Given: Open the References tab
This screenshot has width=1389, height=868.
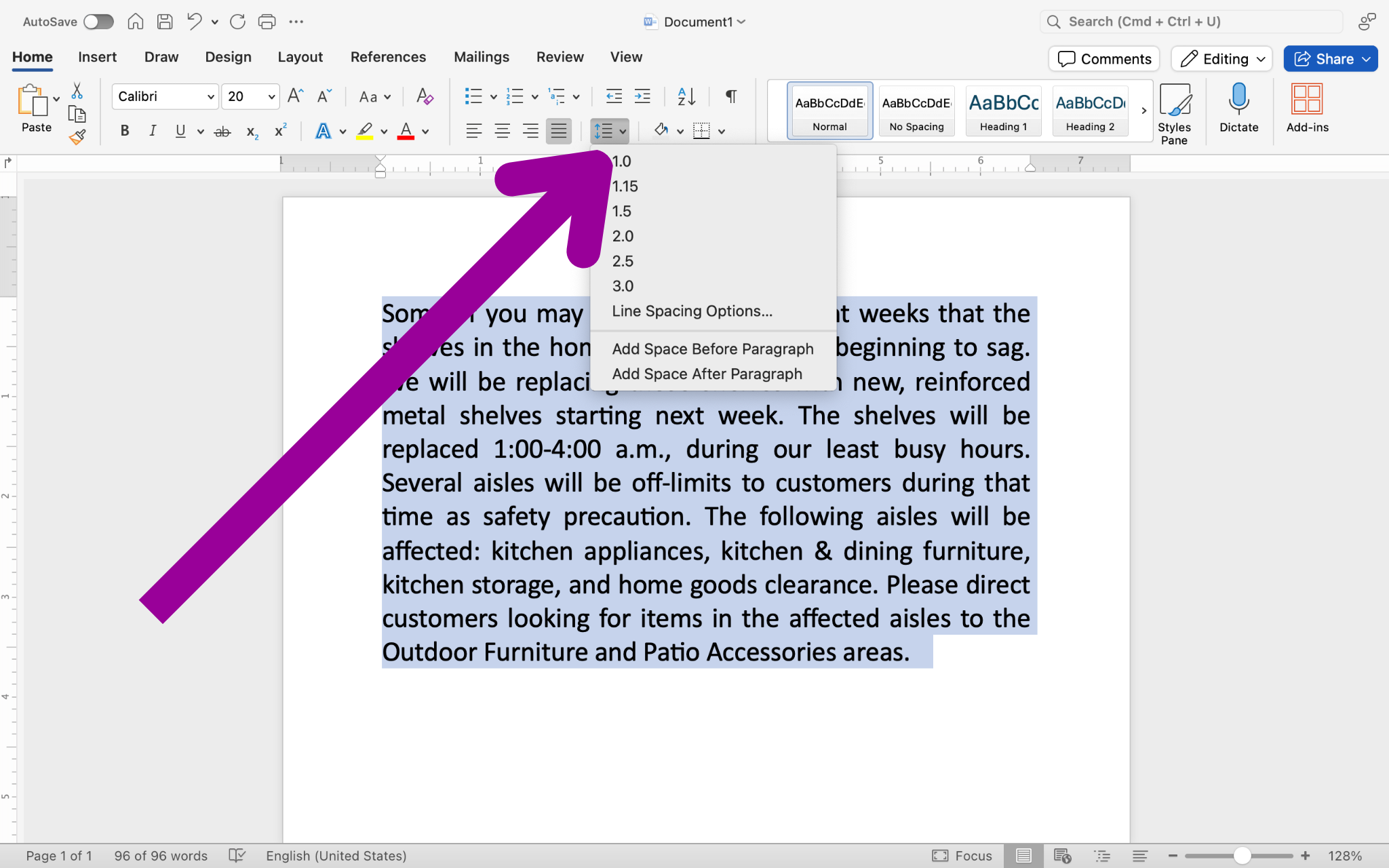Looking at the screenshot, I should 388,57.
